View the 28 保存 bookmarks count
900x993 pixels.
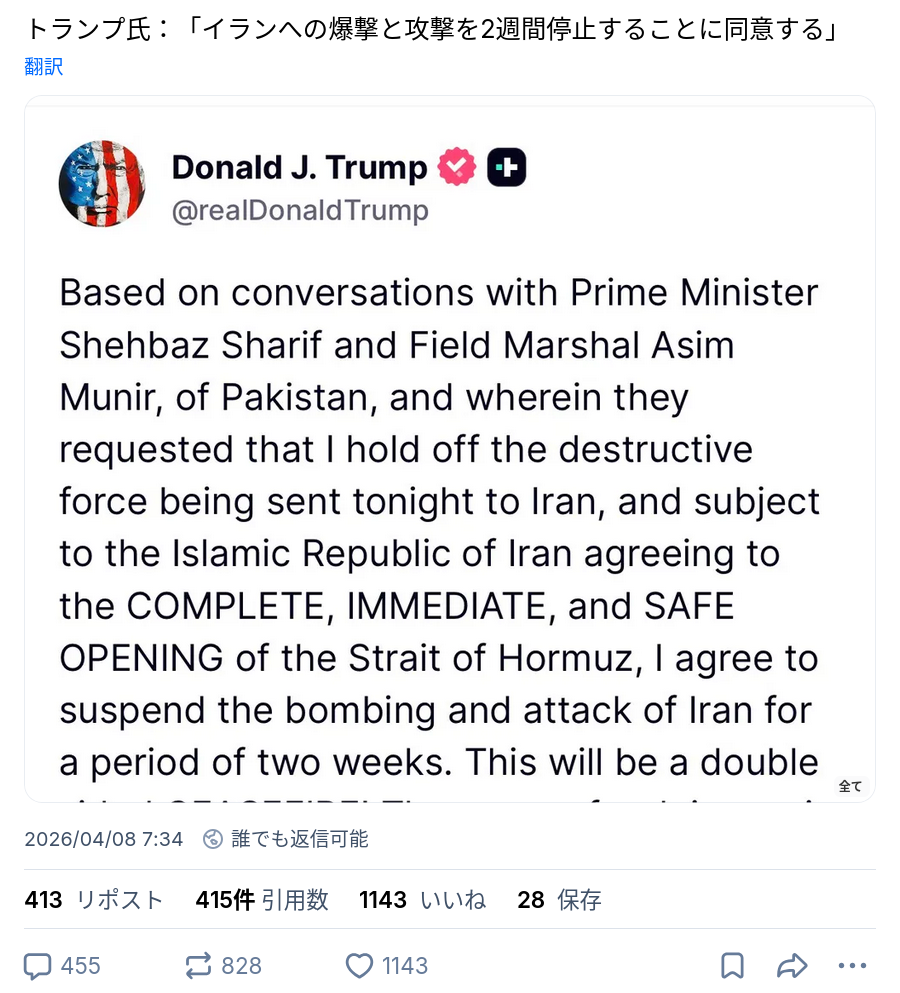(x=559, y=899)
